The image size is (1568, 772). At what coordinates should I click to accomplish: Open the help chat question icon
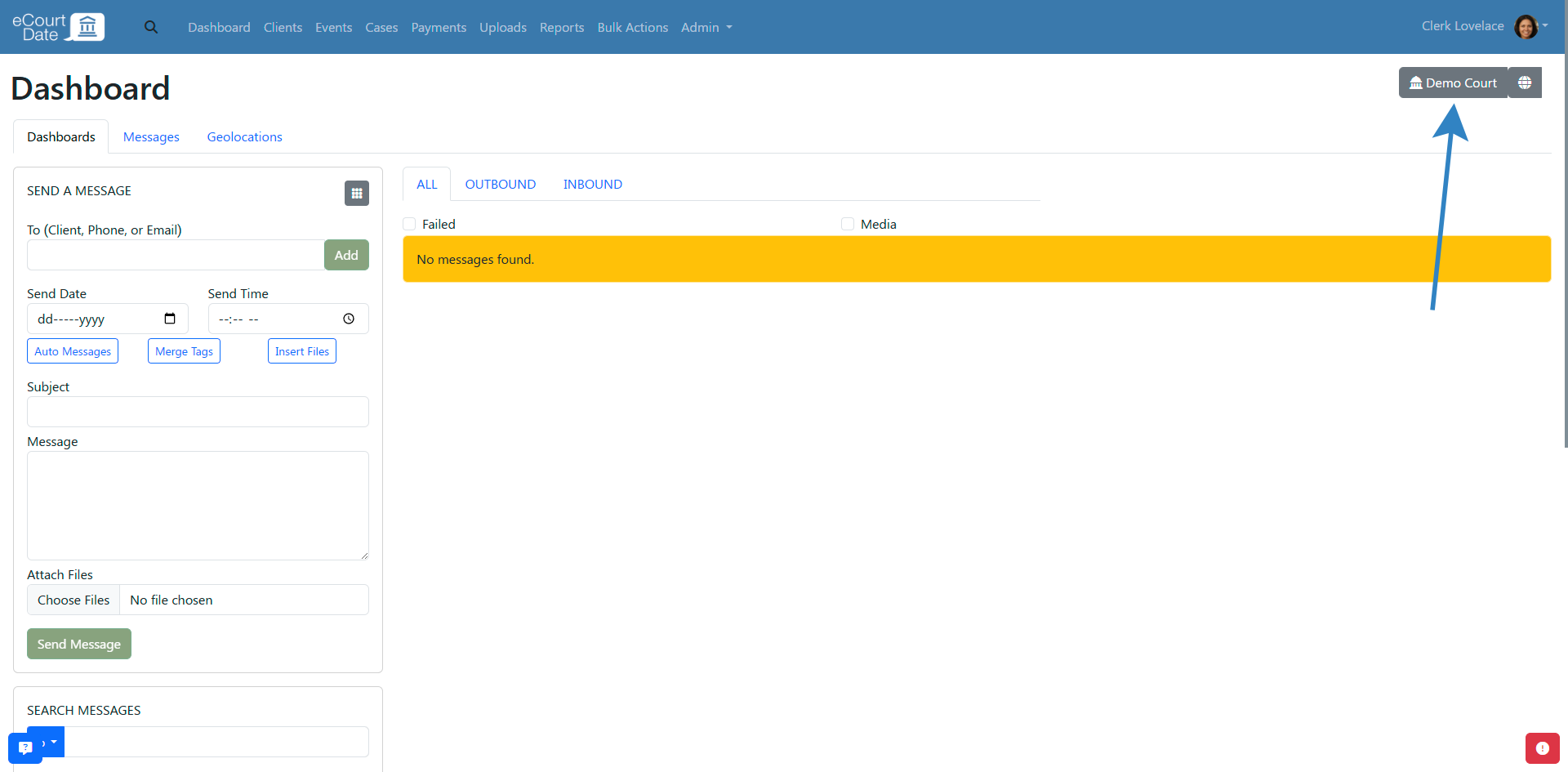pos(25,747)
